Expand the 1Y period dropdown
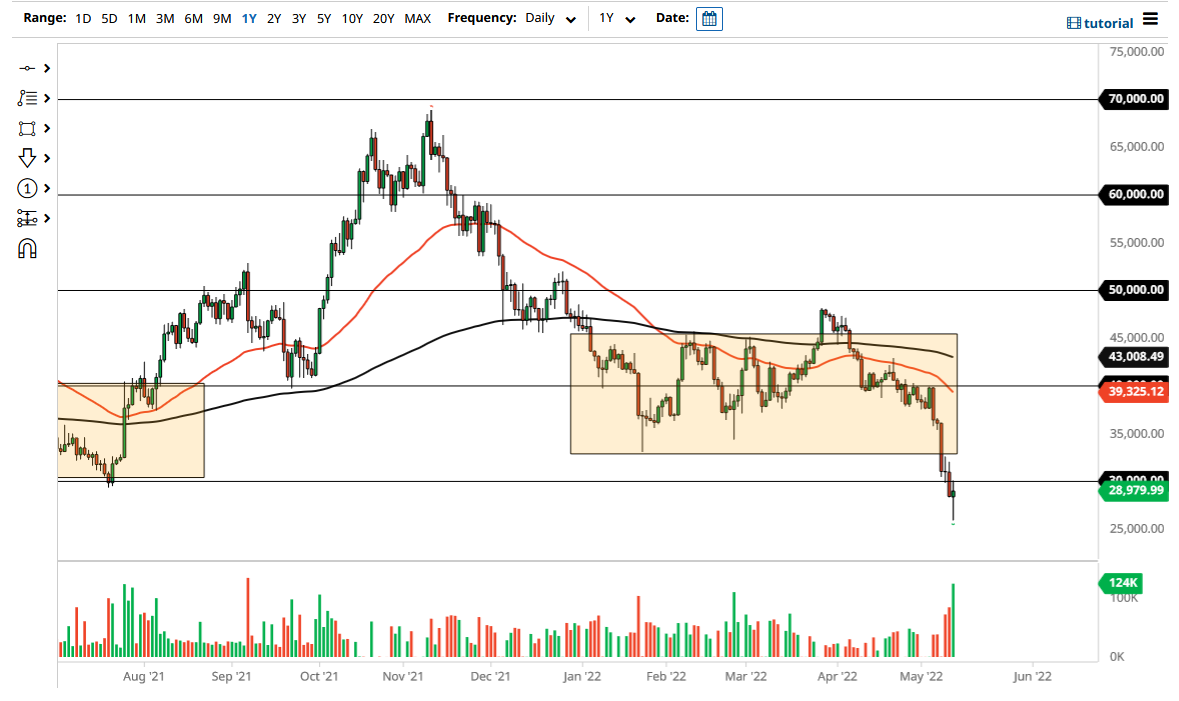Image resolution: width=1179 pixels, height=701 pixels. 617,18
